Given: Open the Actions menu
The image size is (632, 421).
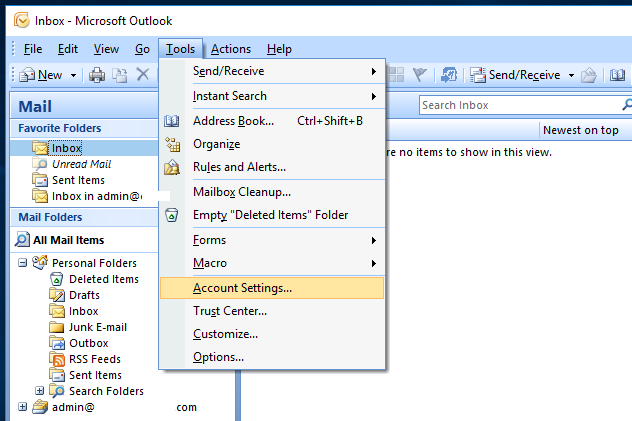Looking at the screenshot, I should point(231,49).
